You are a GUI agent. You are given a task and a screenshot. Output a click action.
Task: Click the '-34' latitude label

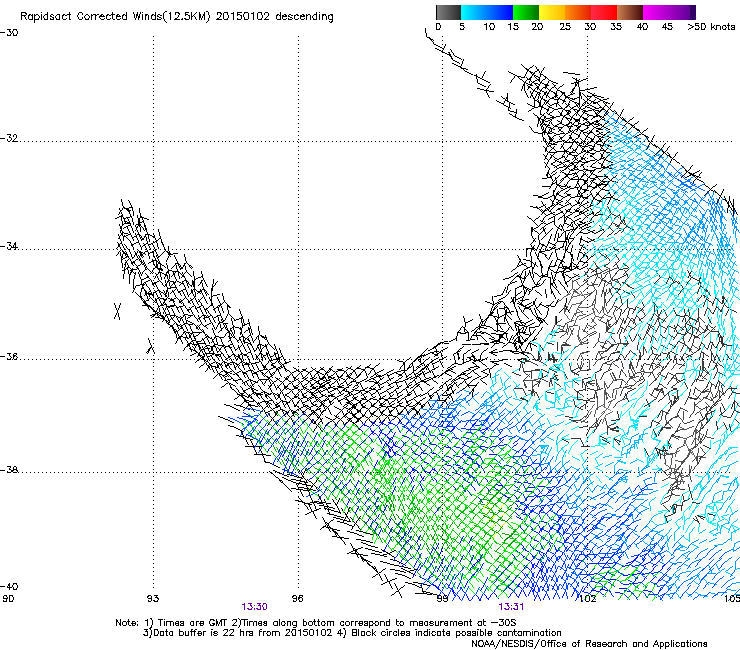pyautogui.click(x=9, y=246)
